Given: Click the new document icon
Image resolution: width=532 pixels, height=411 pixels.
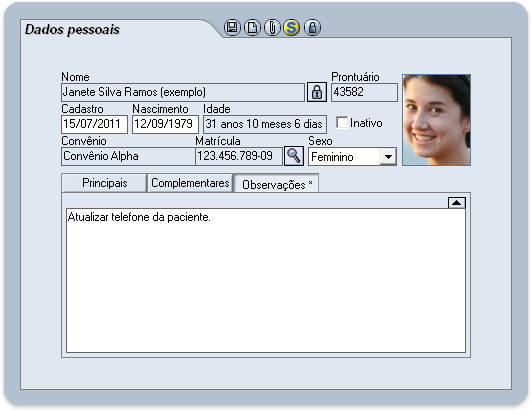Looking at the screenshot, I should 252,27.
